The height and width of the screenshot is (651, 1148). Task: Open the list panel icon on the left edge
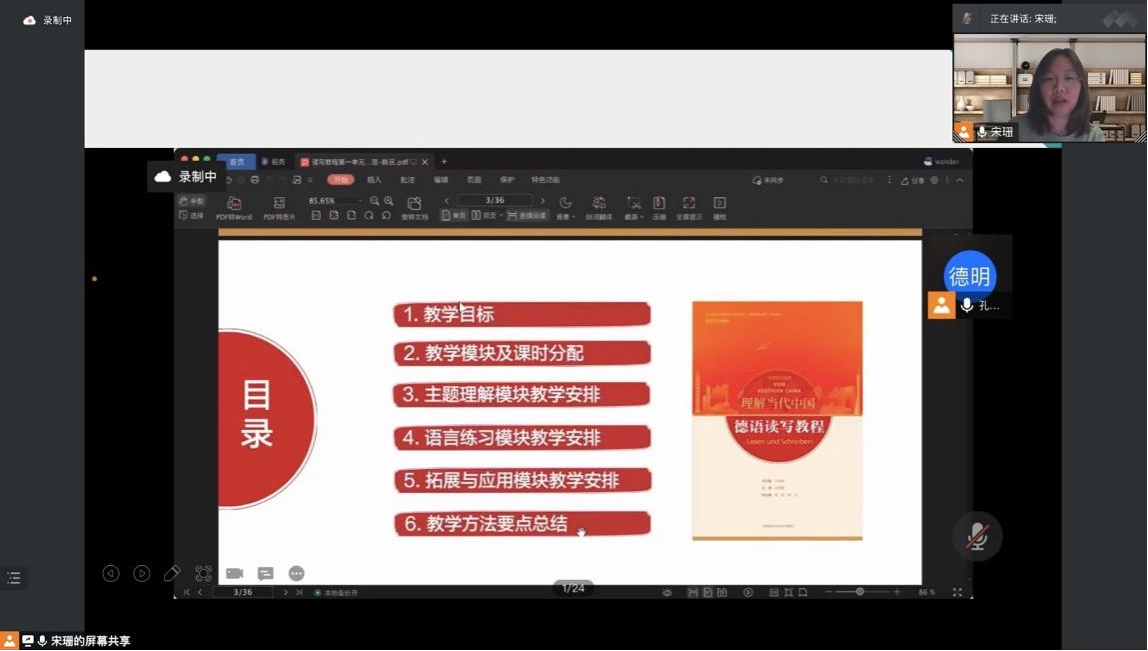(14, 578)
